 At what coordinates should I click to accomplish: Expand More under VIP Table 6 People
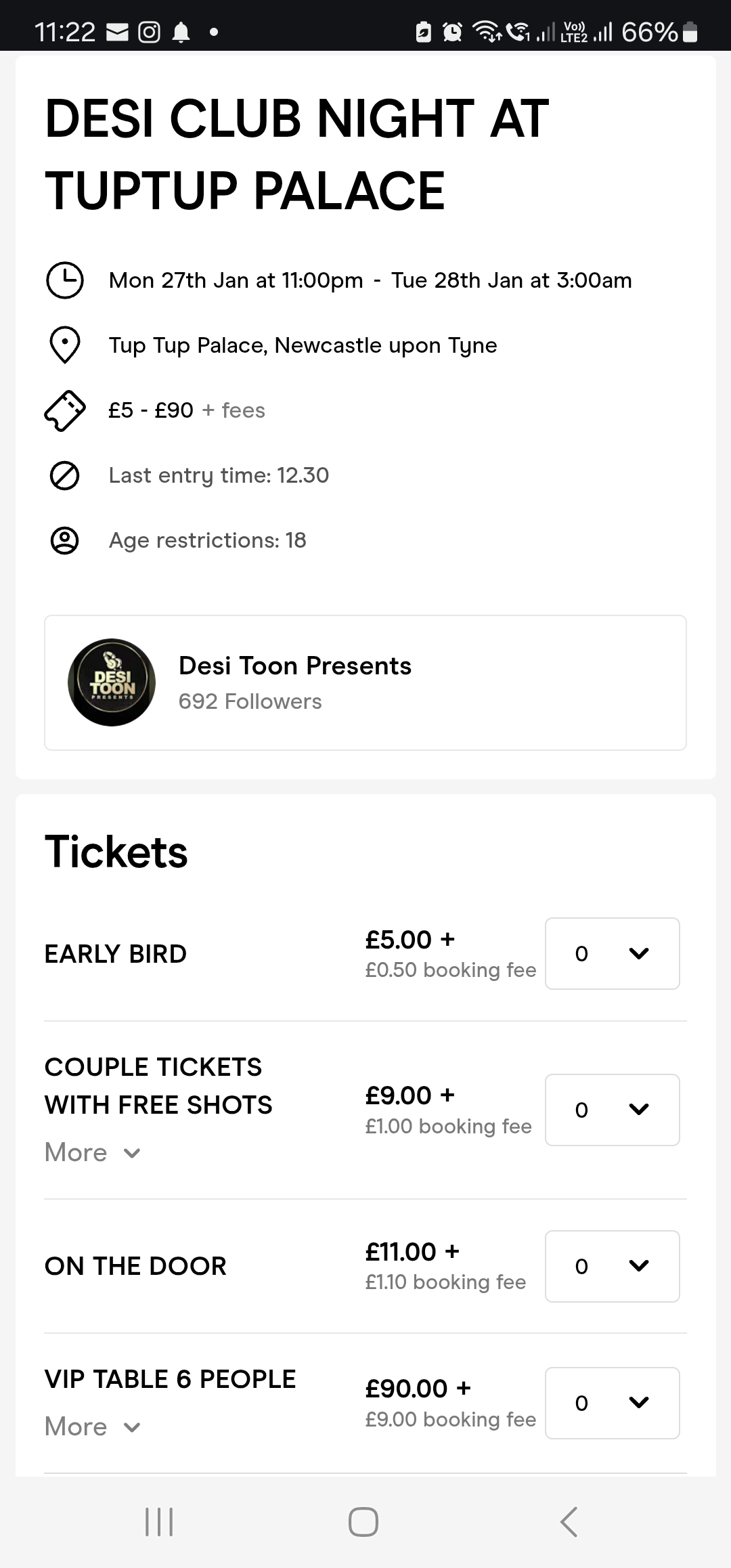click(x=92, y=1427)
